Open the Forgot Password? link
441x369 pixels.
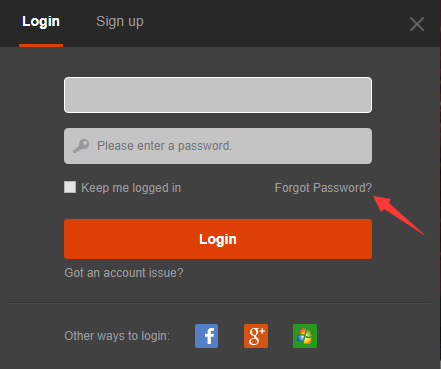click(x=323, y=188)
